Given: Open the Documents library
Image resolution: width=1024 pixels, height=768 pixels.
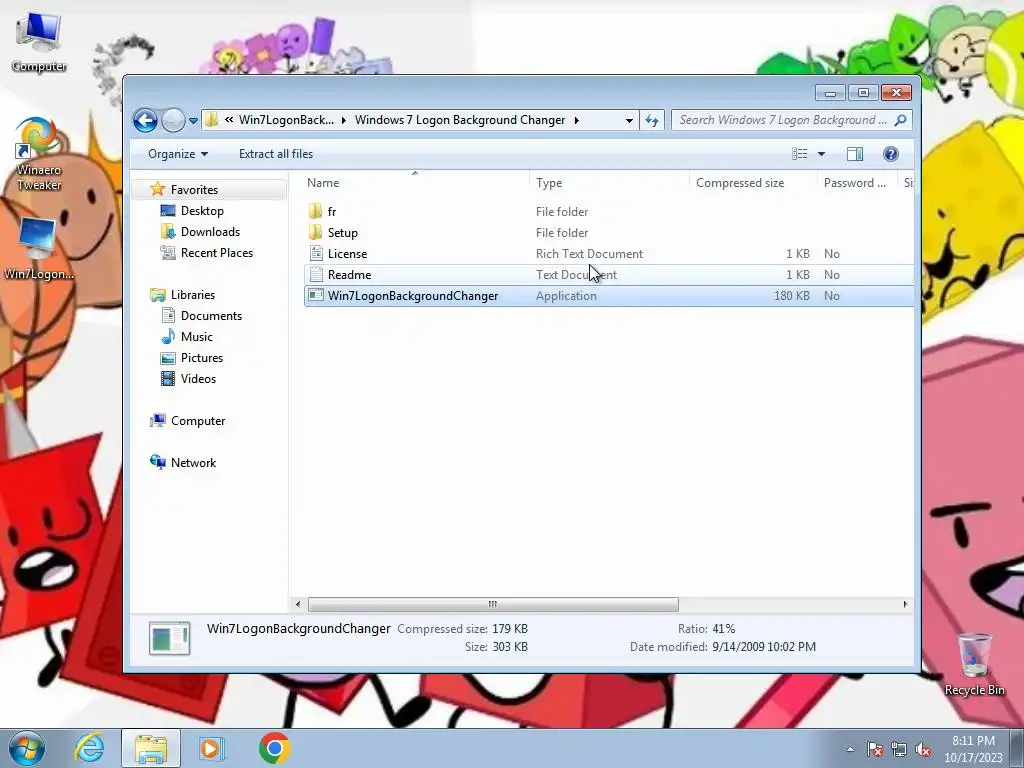Looking at the screenshot, I should (211, 315).
